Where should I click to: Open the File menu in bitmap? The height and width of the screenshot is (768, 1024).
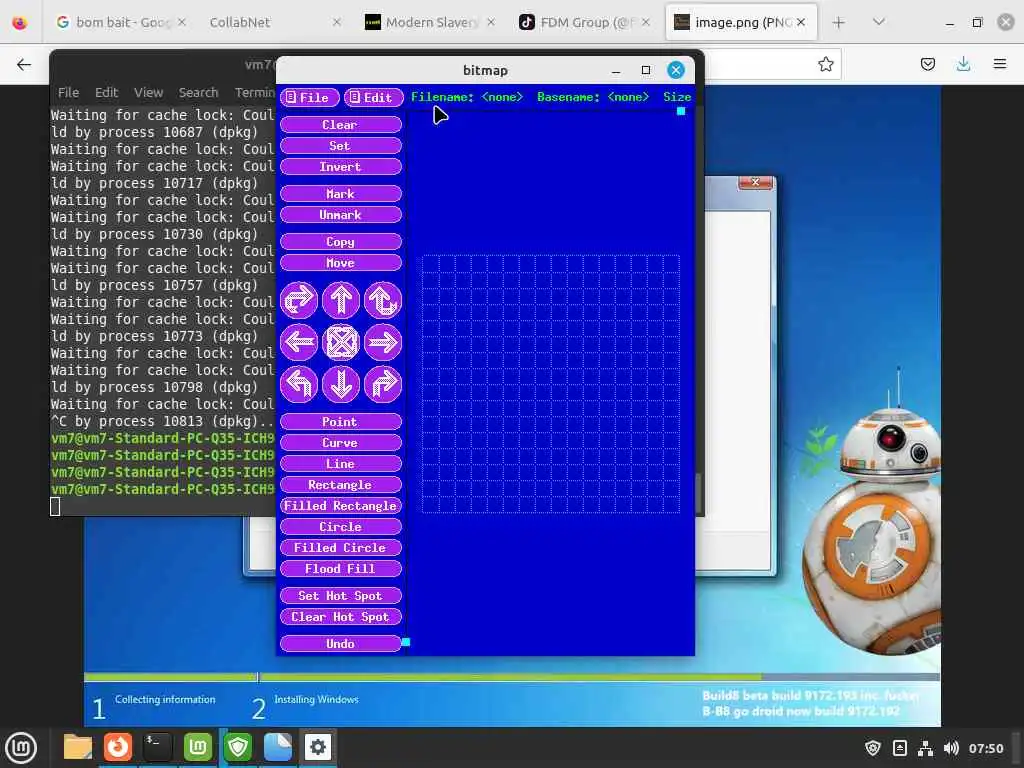click(310, 97)
